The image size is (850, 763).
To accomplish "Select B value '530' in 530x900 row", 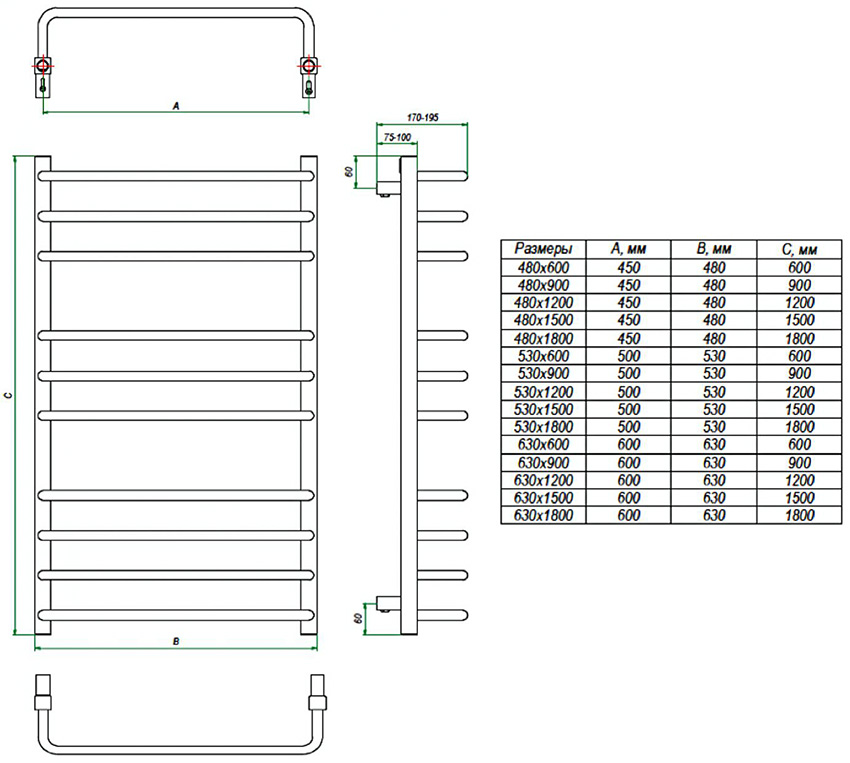I will [714, 373].
